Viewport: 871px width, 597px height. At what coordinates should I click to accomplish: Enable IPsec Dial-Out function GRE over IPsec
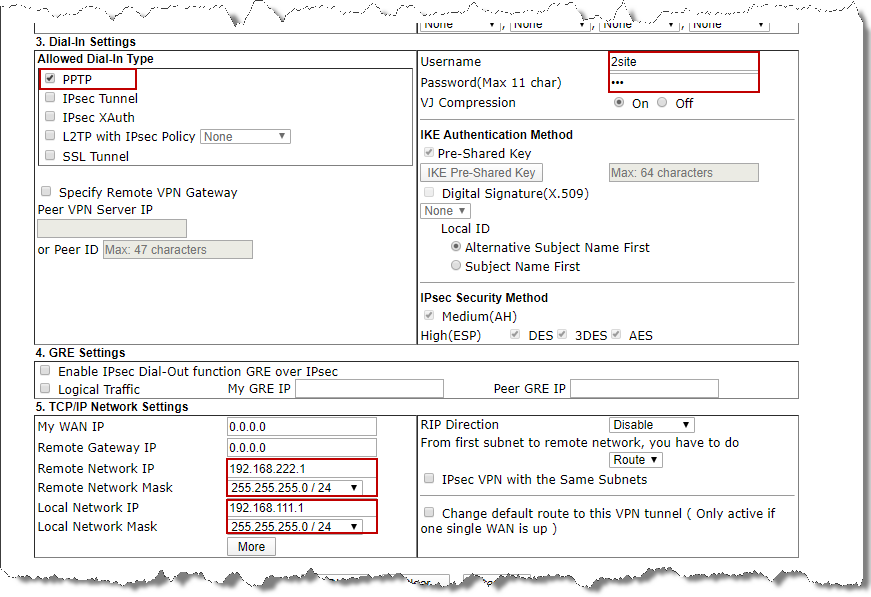tap(46, 371)
